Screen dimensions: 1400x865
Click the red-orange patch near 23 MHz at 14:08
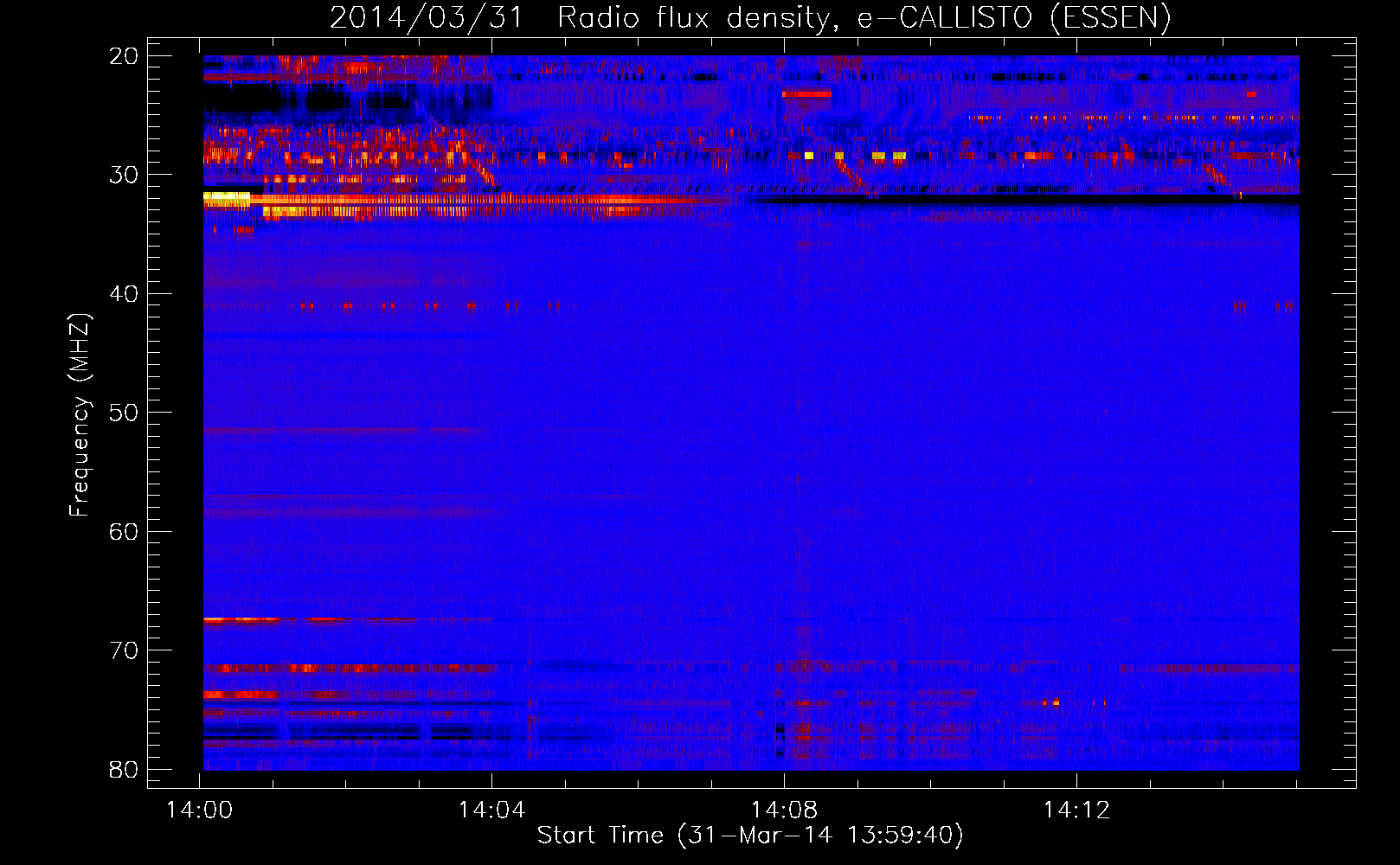(x=806, y=93)
